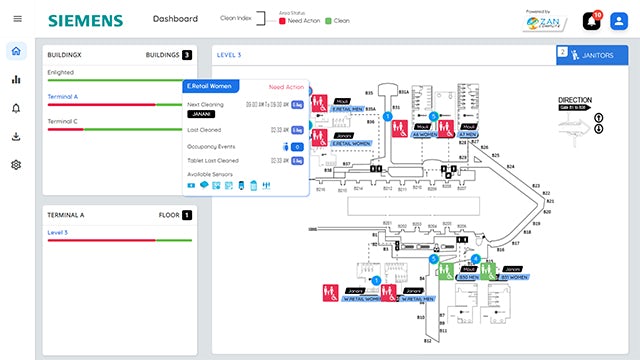Click Clean green legend swatch
The image size is (640, 360).
click(328, 21)
